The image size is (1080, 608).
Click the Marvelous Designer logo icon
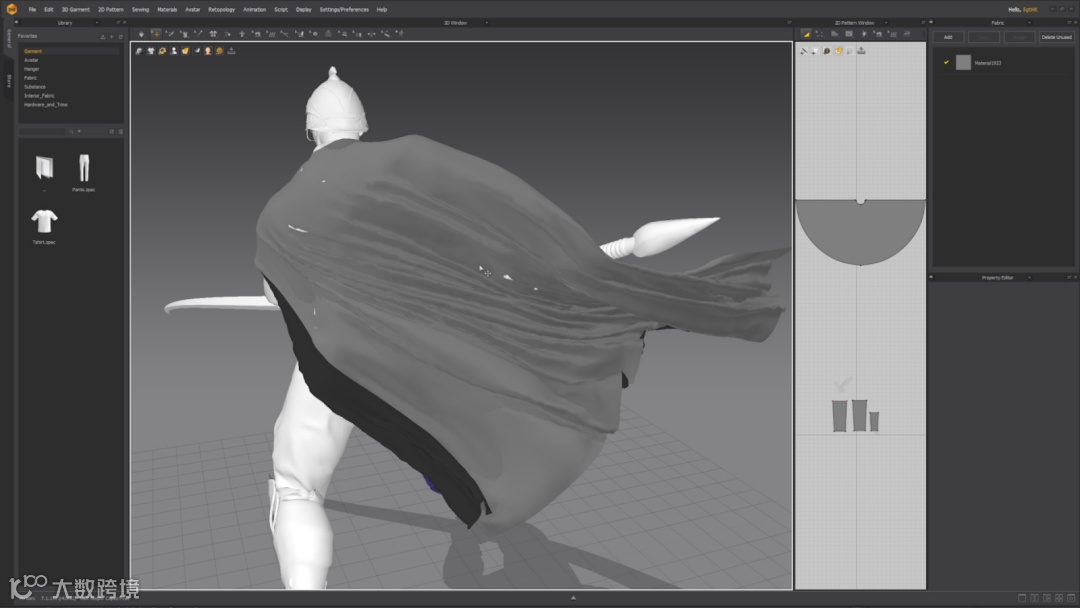point(12,9)
